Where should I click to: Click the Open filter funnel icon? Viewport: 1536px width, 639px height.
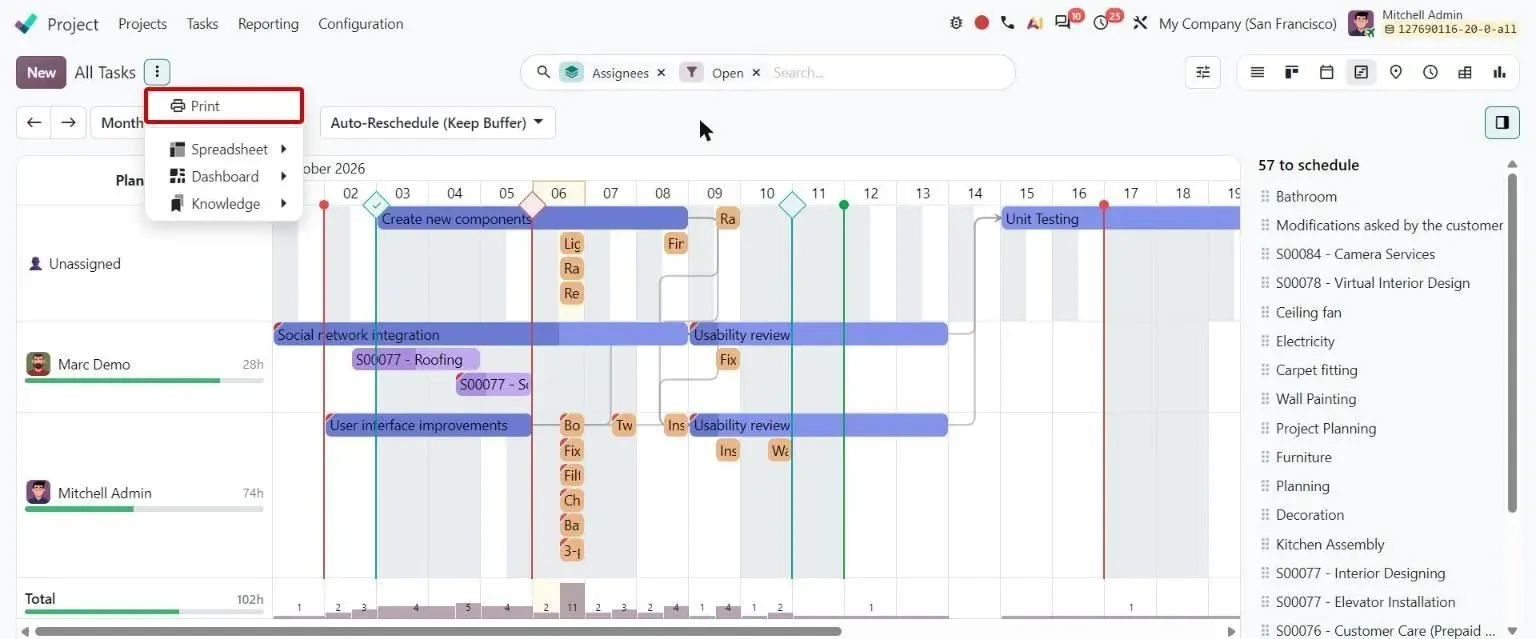(692, 72)
